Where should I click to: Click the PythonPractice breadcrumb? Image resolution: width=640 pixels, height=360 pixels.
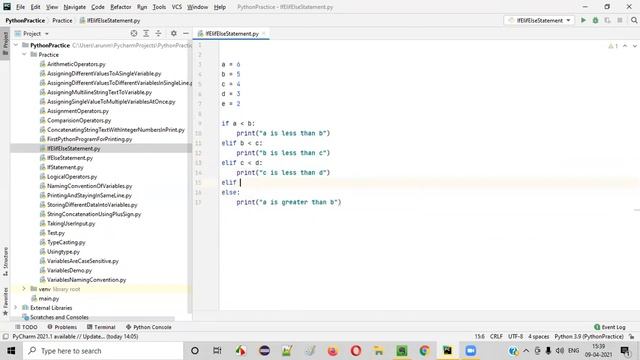pos(25,20)
